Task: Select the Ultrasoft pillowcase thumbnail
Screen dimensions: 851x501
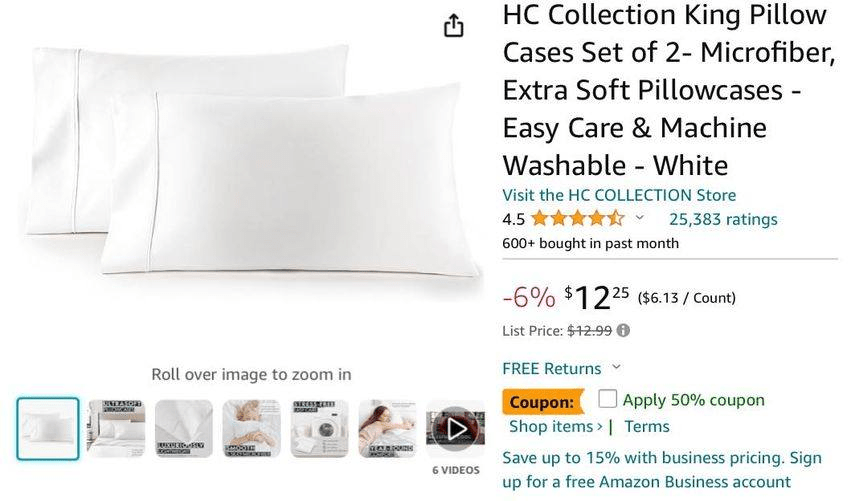Action: click(x=116, y=429)
